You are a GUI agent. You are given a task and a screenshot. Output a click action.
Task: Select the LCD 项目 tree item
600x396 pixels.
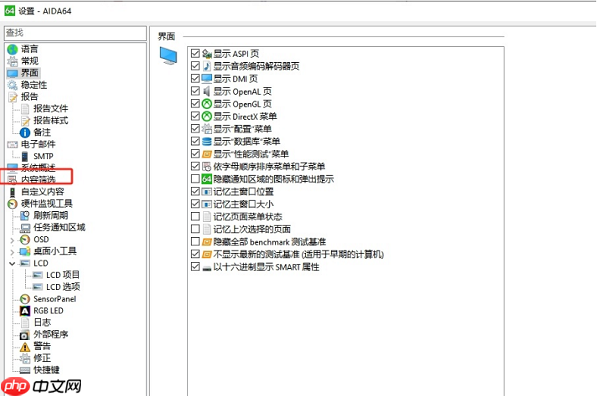point(63,275)
